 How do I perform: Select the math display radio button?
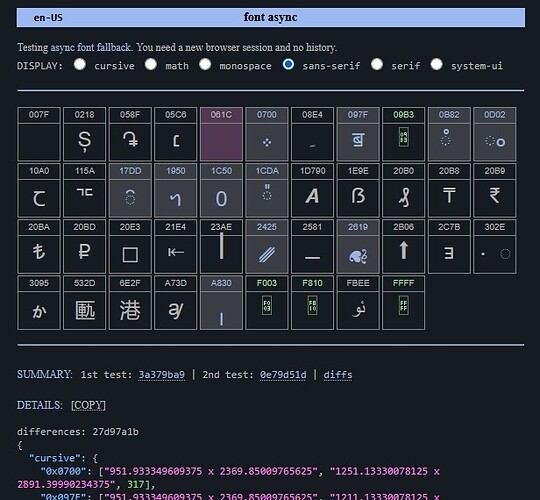(150, 64)
